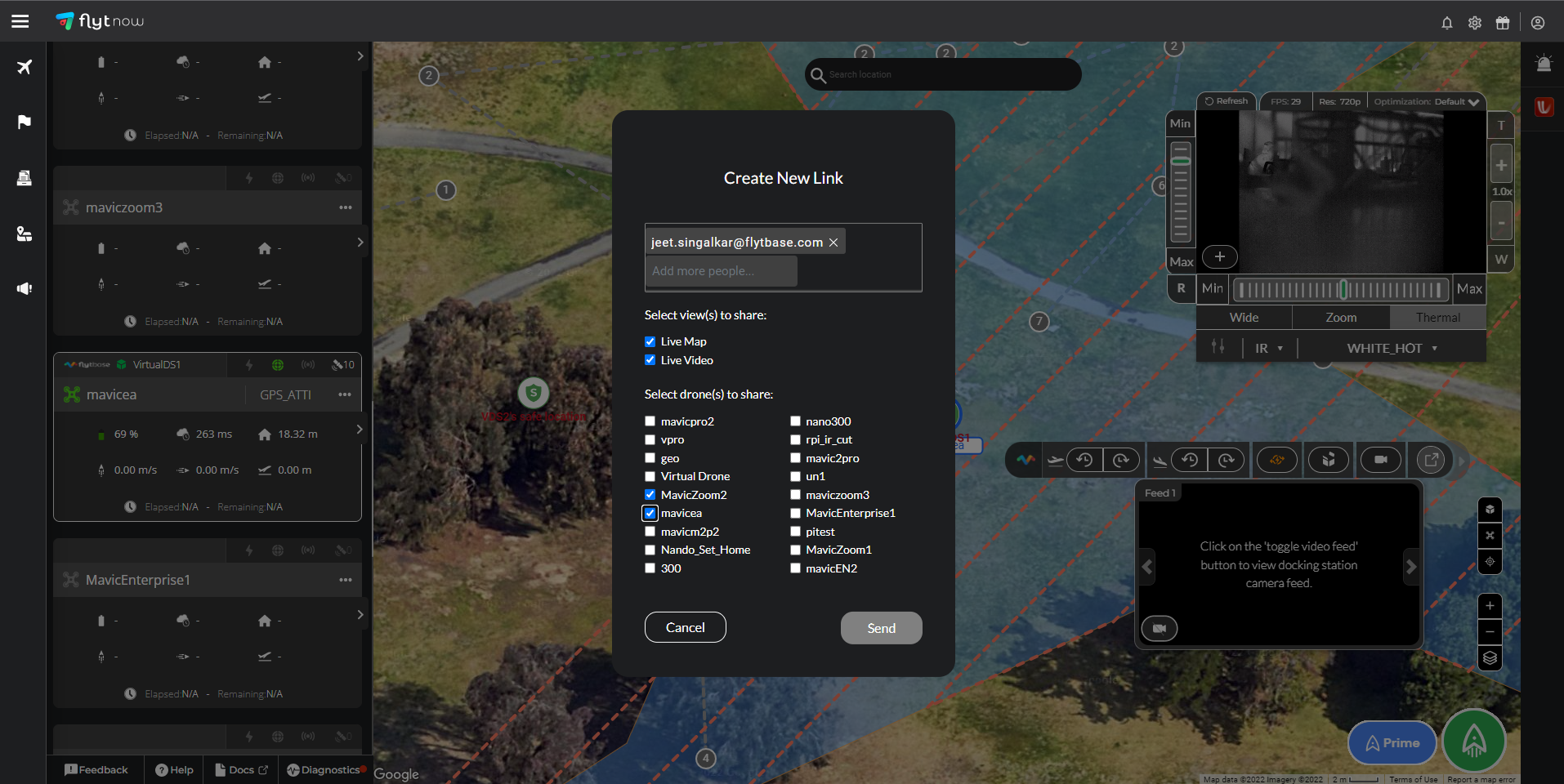
Task: Open the user account icon
Action: tap(1537, 23)
